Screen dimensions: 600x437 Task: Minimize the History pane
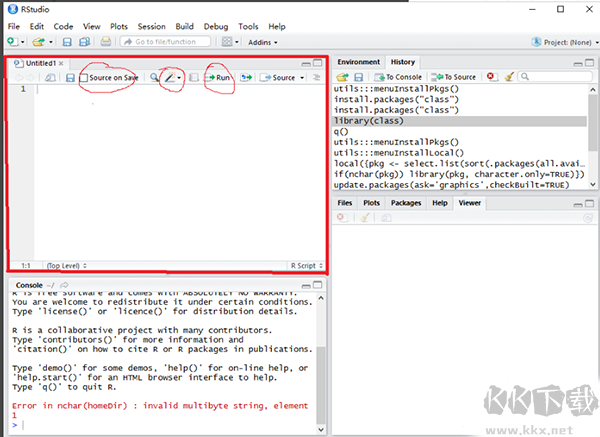click(578, 64)
